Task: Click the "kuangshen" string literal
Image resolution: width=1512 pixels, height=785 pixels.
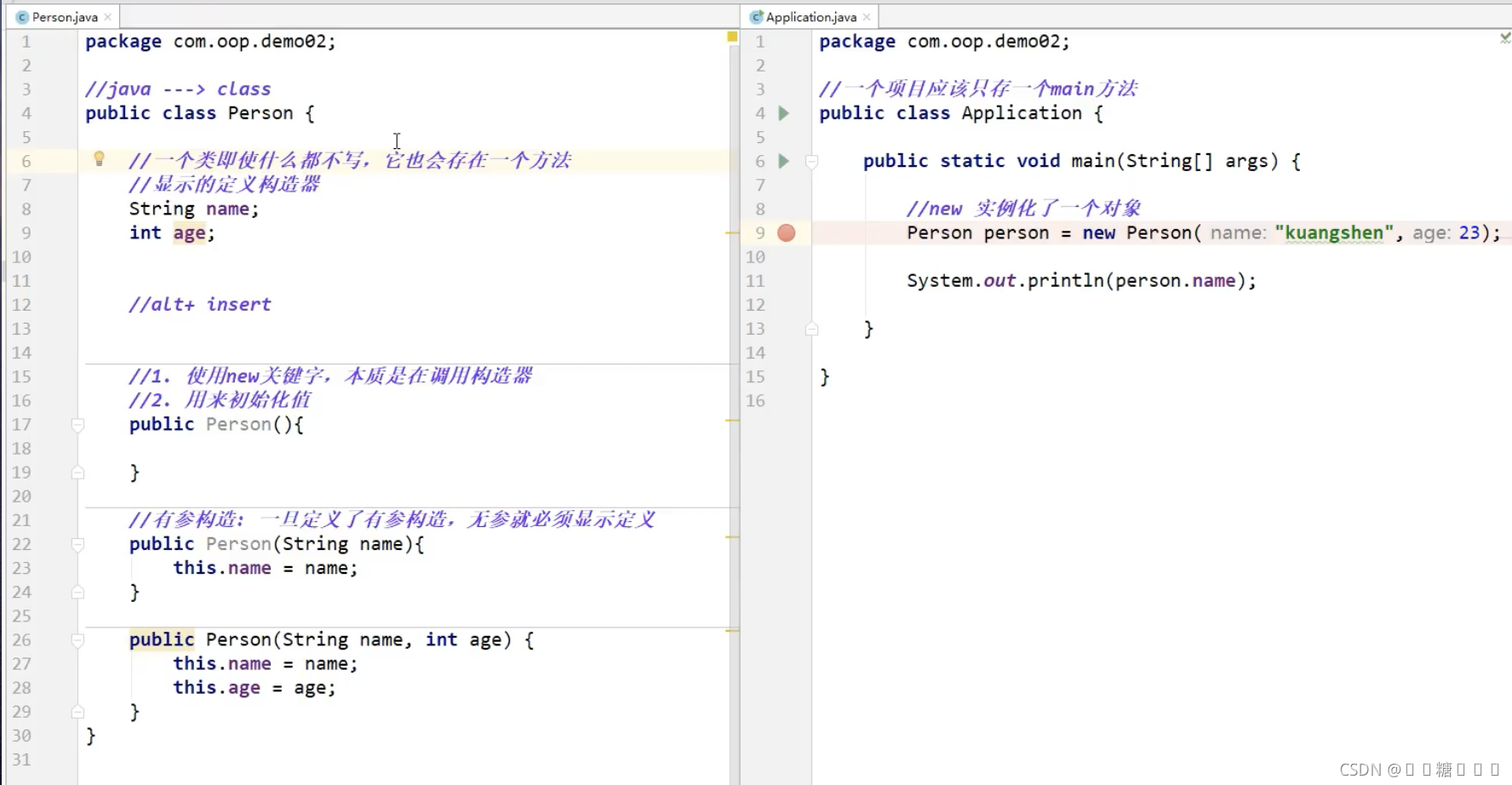Action: pyautogui.click(x=1334, y=232)
